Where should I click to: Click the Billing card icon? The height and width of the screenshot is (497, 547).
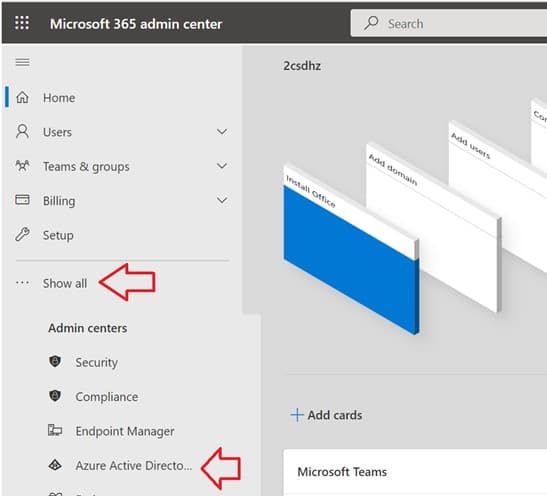(x=22, y=200)
